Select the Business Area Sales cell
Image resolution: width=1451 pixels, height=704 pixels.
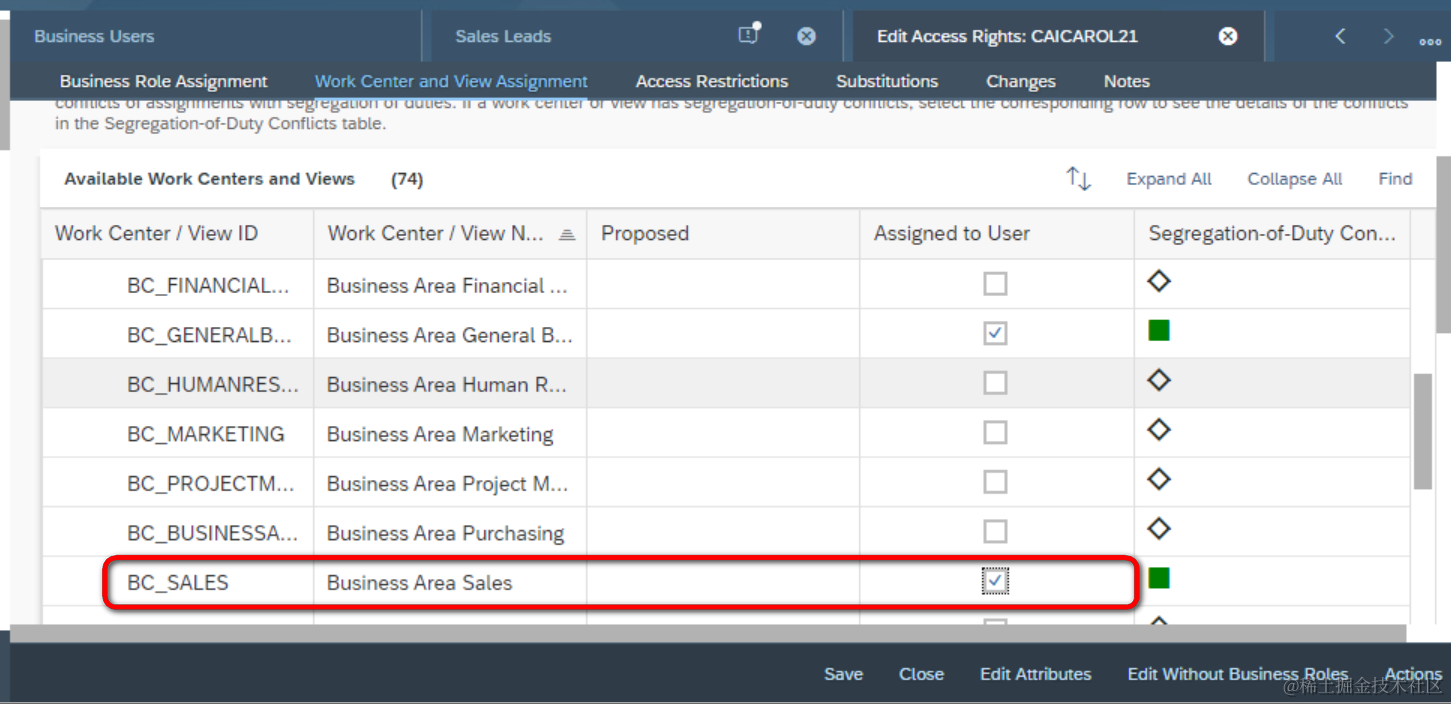point(450,583)
